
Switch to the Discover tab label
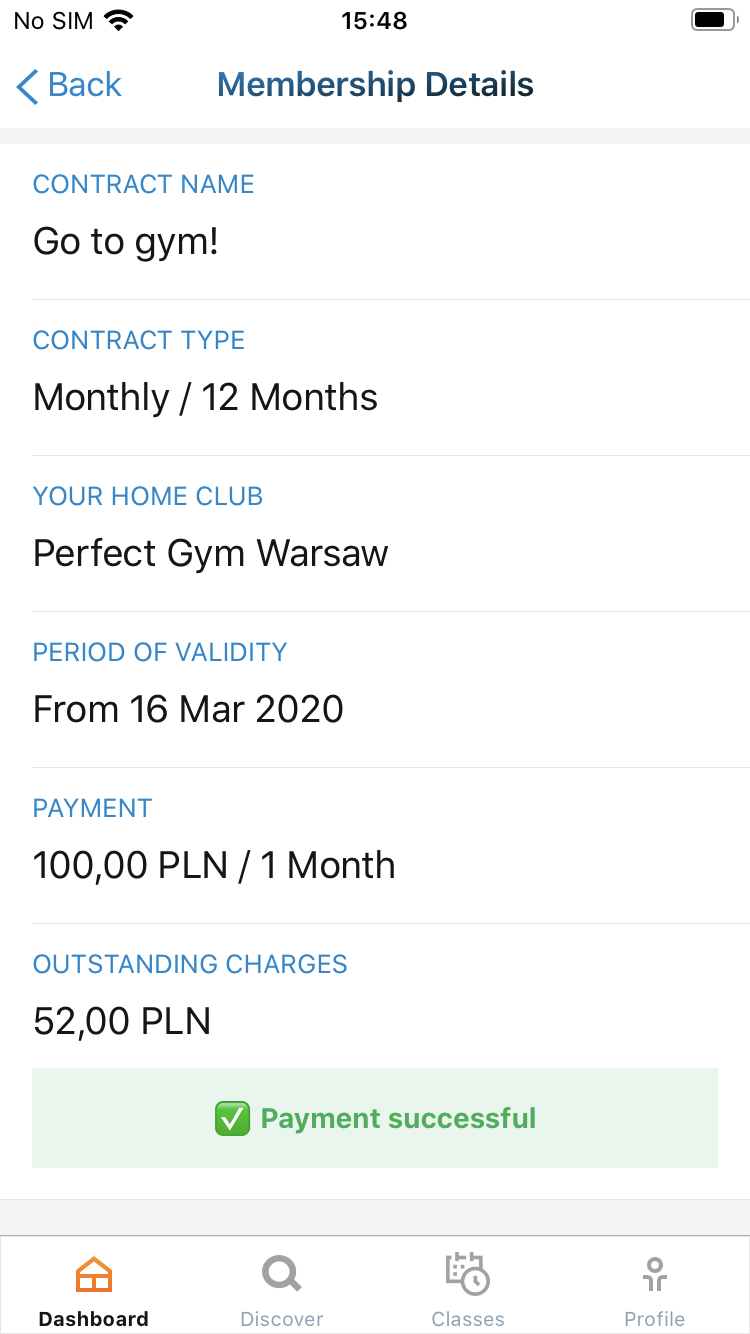[x=282, y=1319]
